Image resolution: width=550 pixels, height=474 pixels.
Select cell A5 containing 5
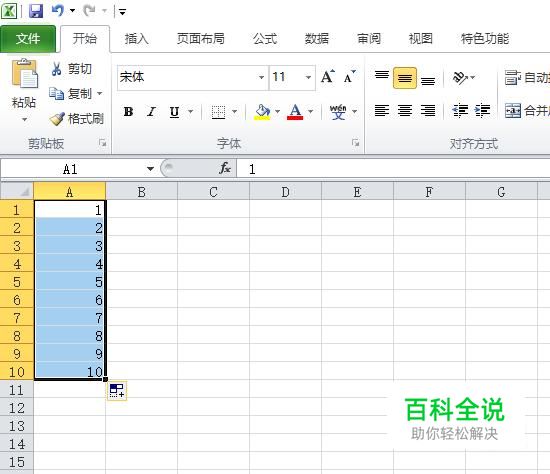point(69,282)
